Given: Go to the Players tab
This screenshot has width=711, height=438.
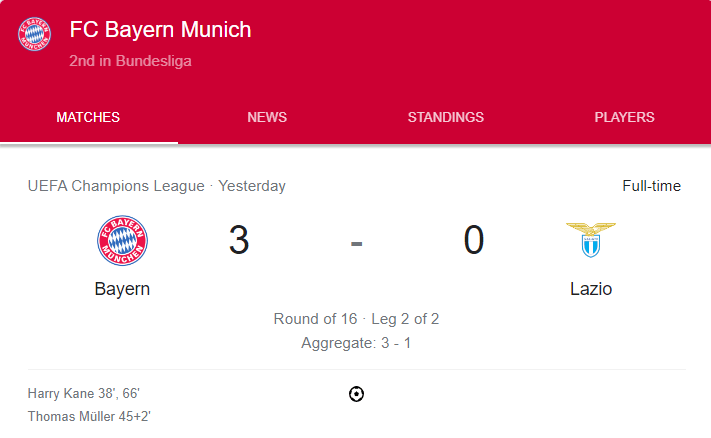Looking at the screenshot, I should pos(624,117).
